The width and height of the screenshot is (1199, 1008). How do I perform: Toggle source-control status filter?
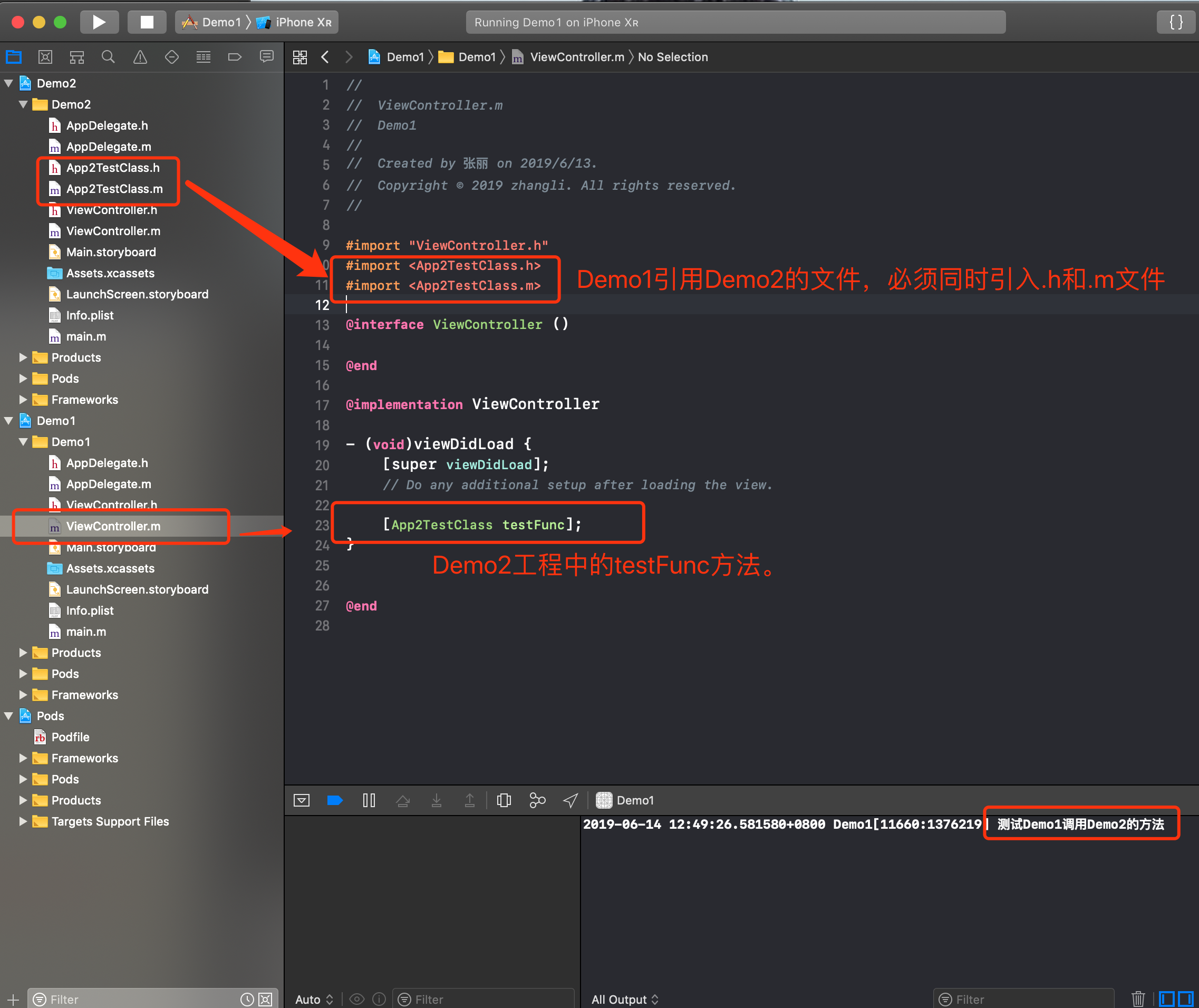pyautogui.click(x=265, y=1000)
